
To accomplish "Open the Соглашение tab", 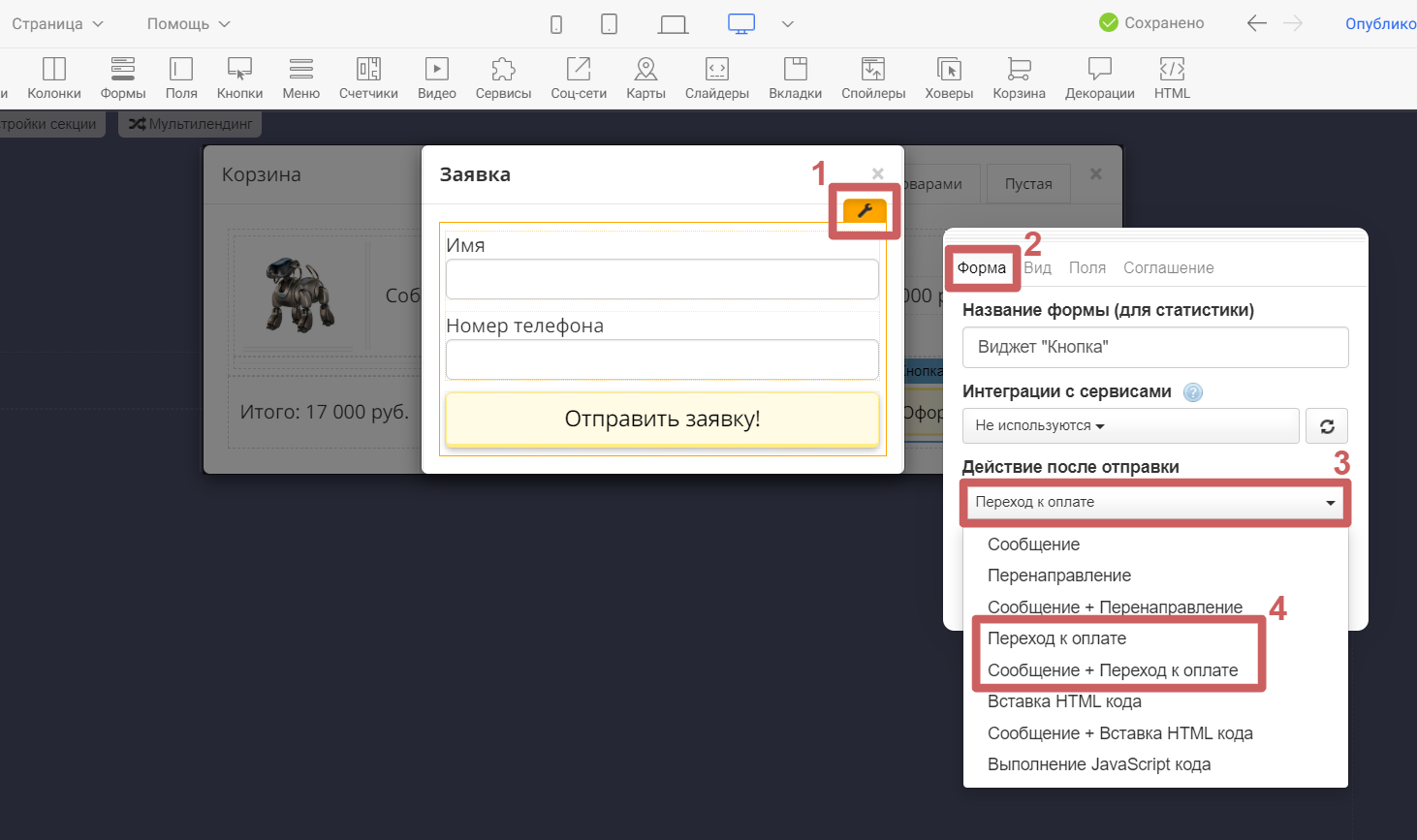I will point(1168,268).
